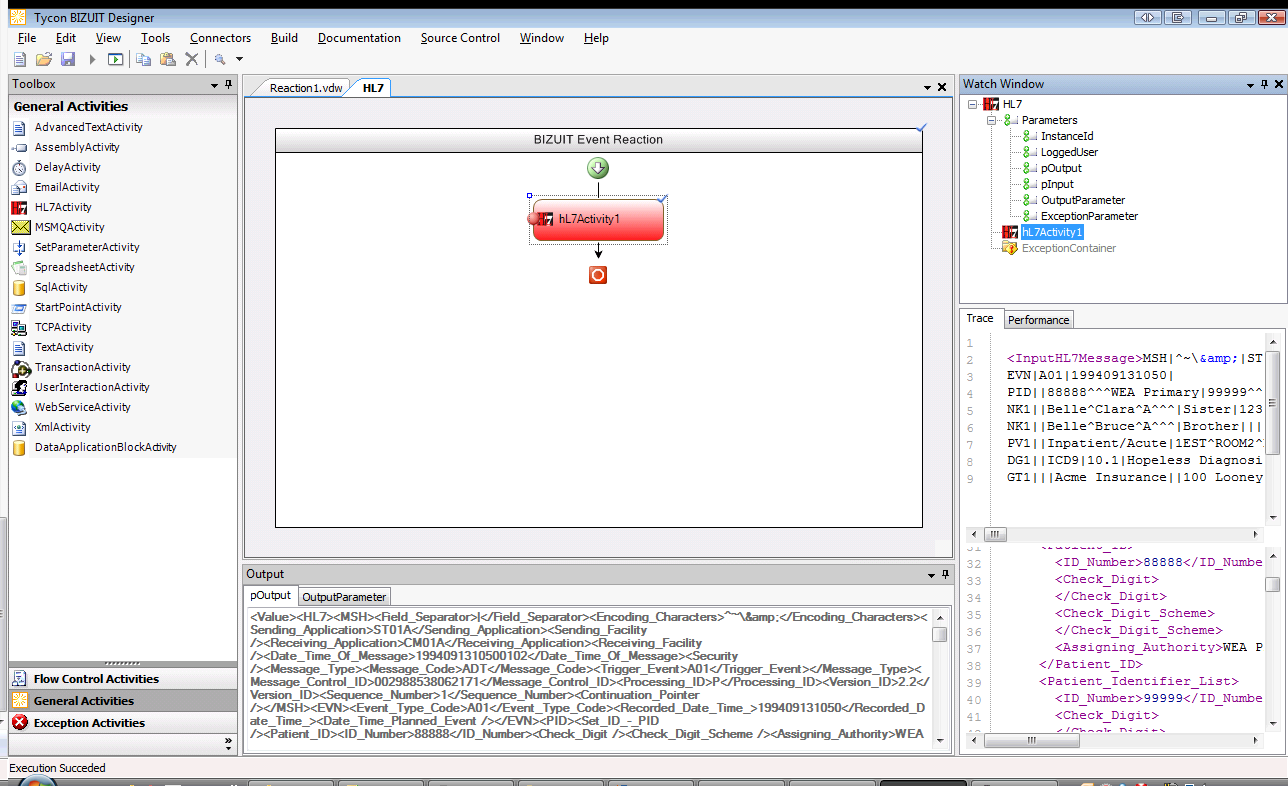Screen dimensions: 1288x786
Task: Select InstanceId in the Watch Window tree
Action: tap(1067, 136)
